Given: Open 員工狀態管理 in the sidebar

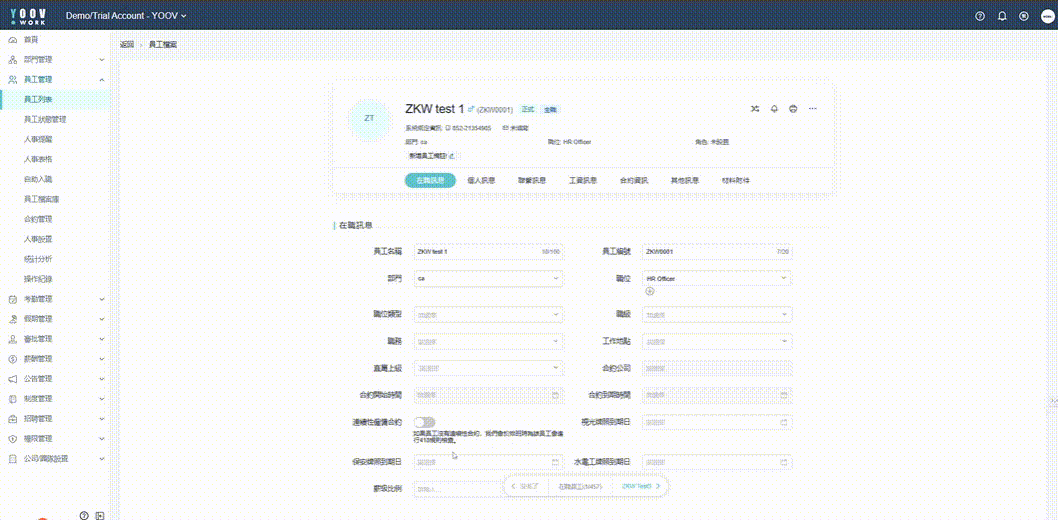Looking at the screenshot, I should [45, 119].
